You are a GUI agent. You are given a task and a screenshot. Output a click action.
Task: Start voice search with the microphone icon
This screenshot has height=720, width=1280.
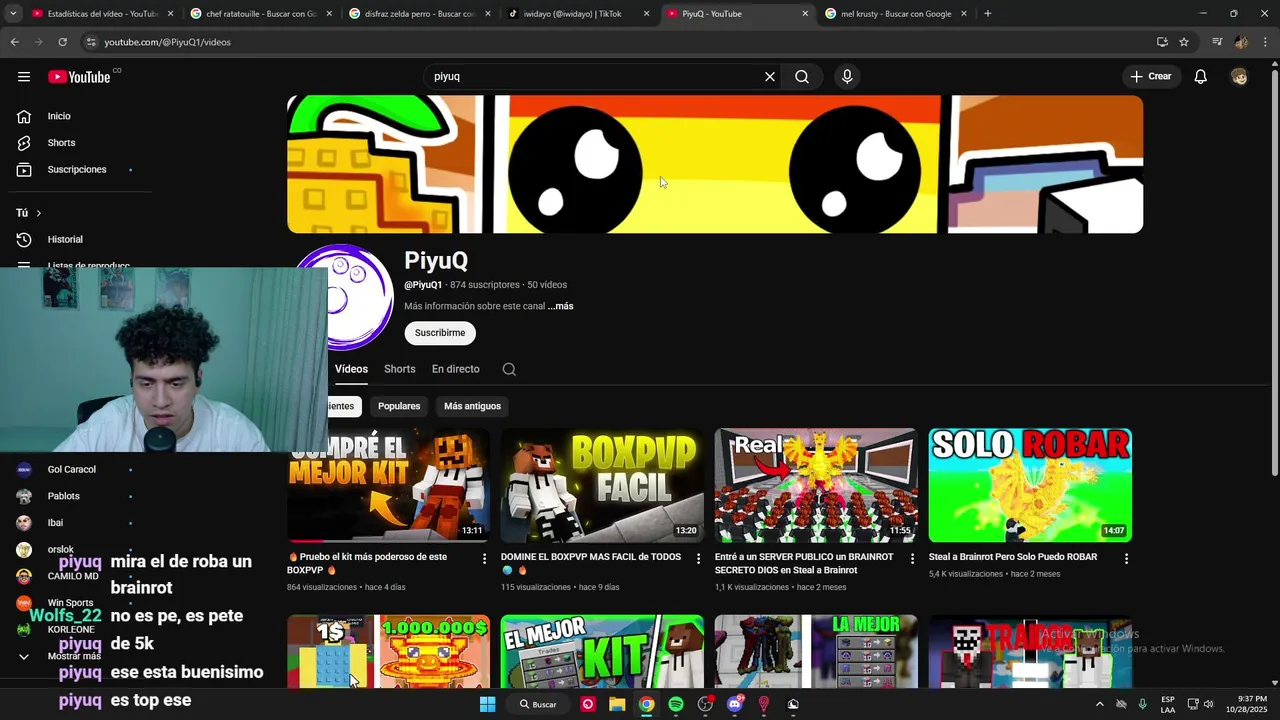(847, 77)
